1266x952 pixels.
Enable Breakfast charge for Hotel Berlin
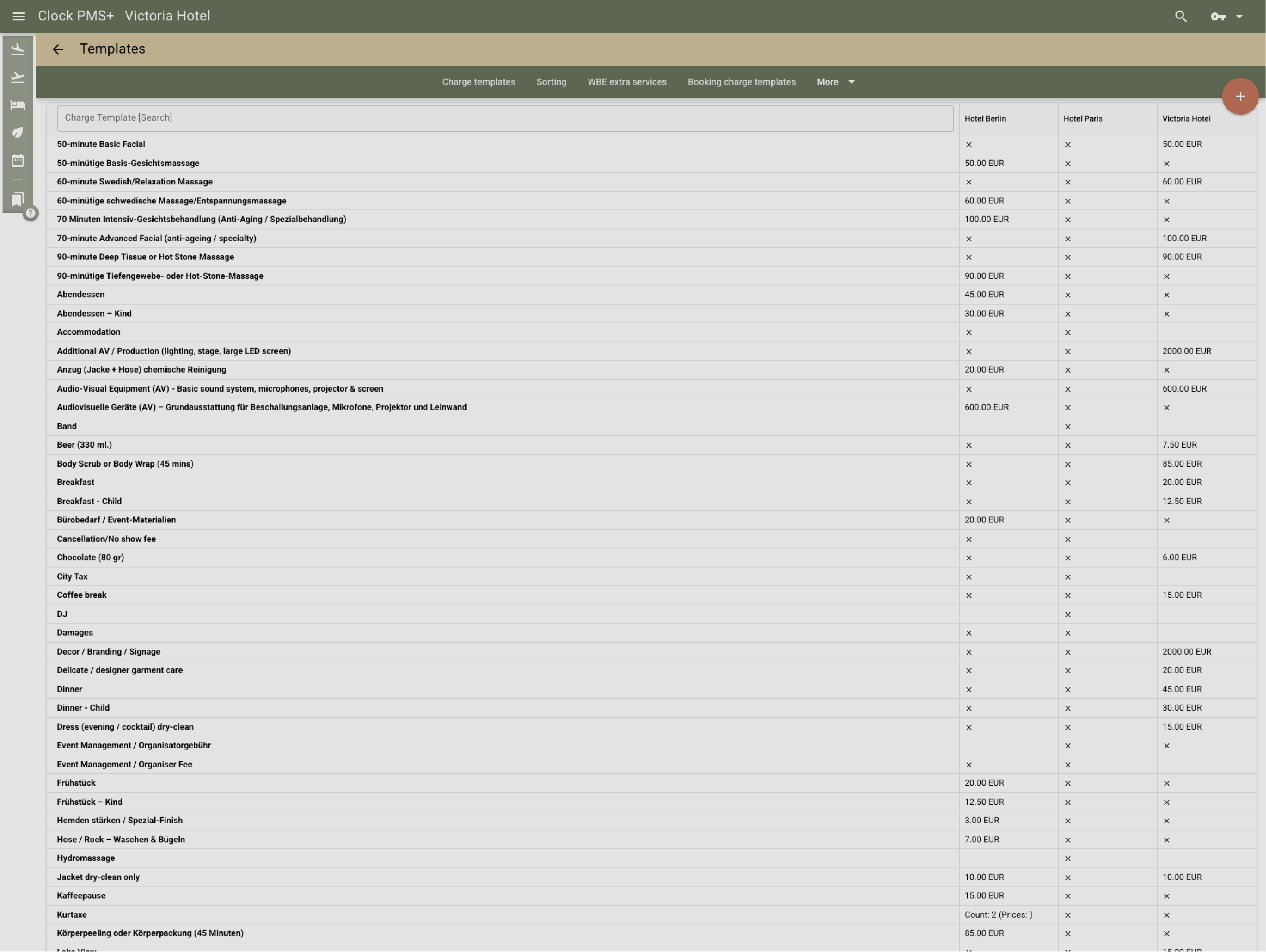(969, 483)
